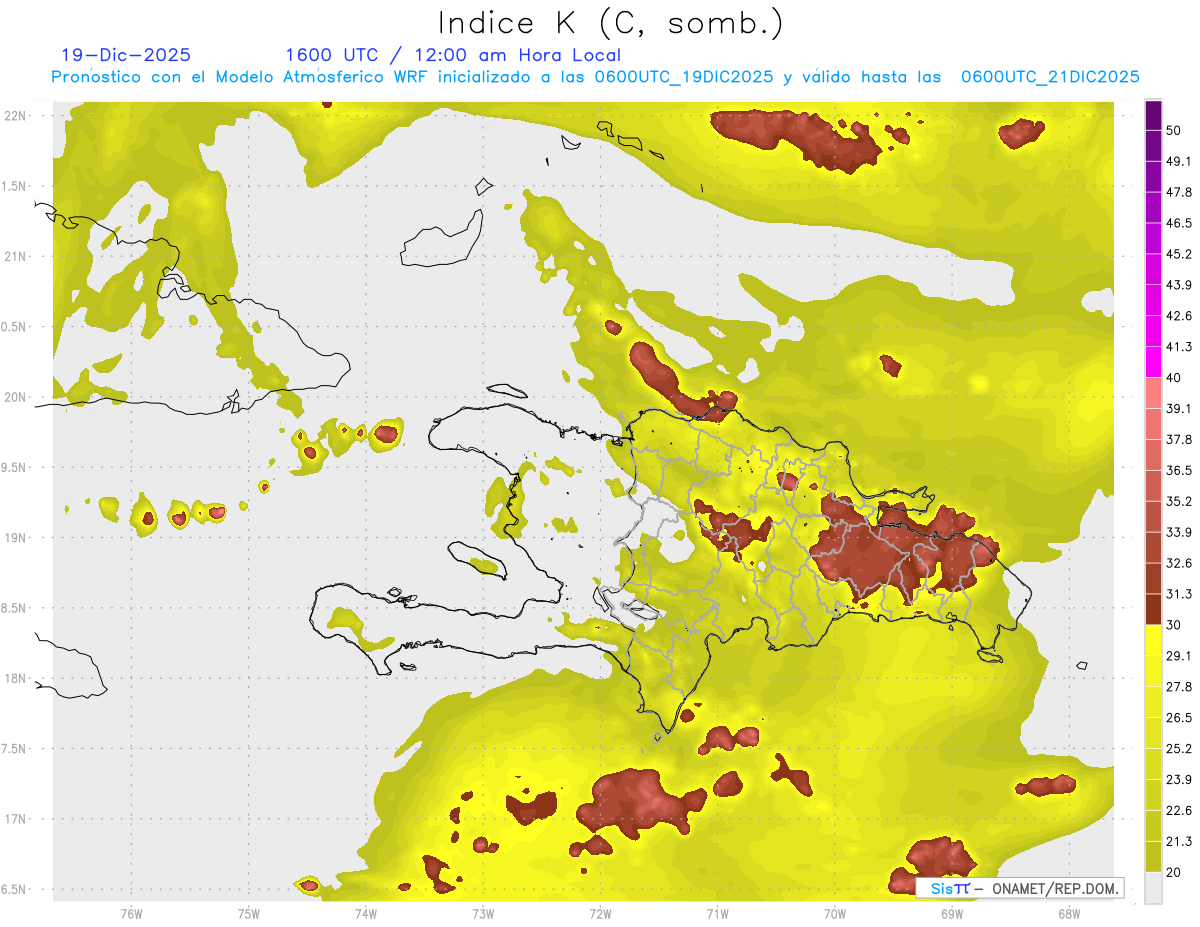The height and width of the screenshot is (927, 1200).
Task: Click the color scale value 47.8
Action: (1179, 192)
